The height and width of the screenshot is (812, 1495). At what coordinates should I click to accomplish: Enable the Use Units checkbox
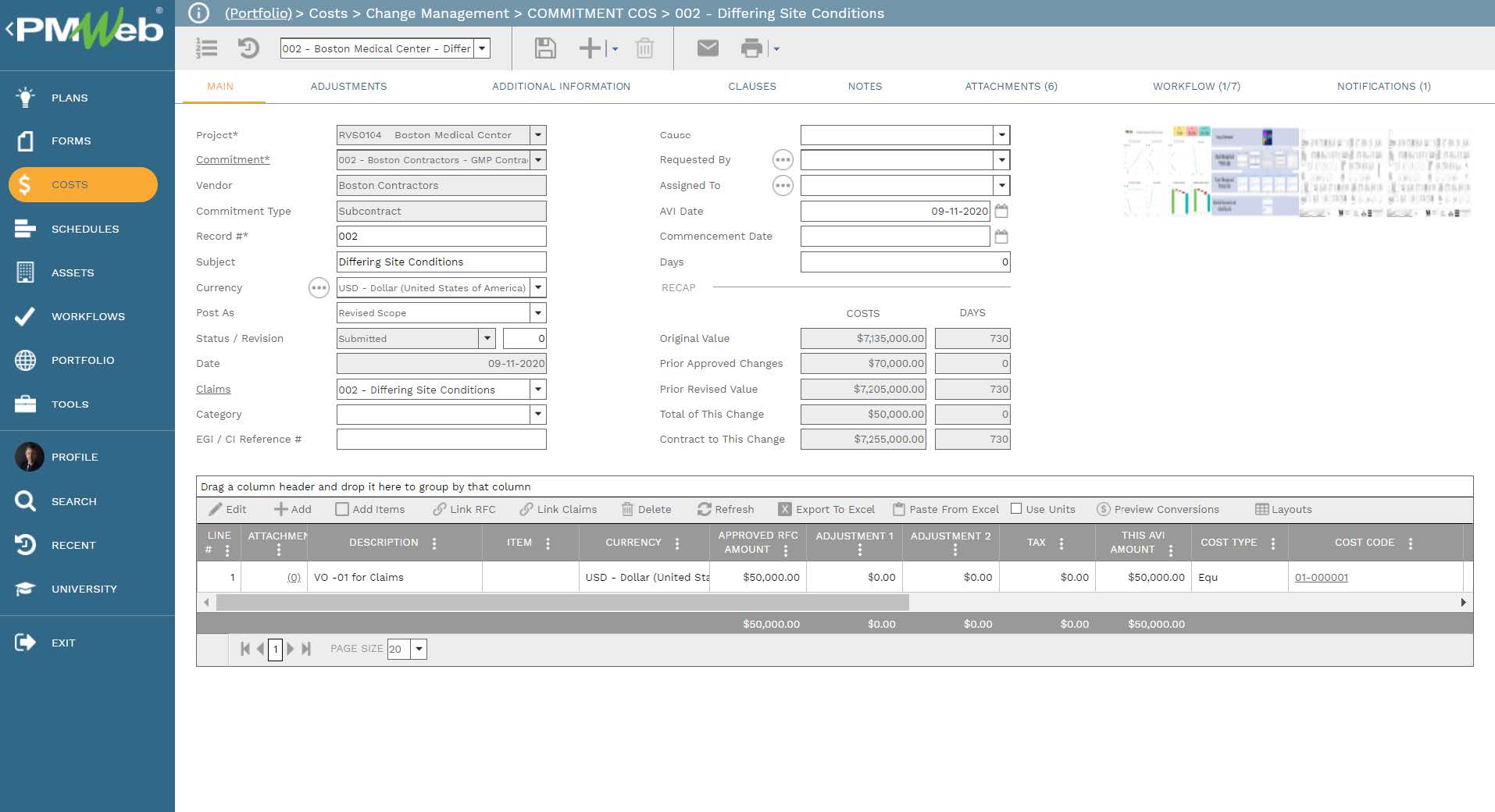[x=1016, y=509]
